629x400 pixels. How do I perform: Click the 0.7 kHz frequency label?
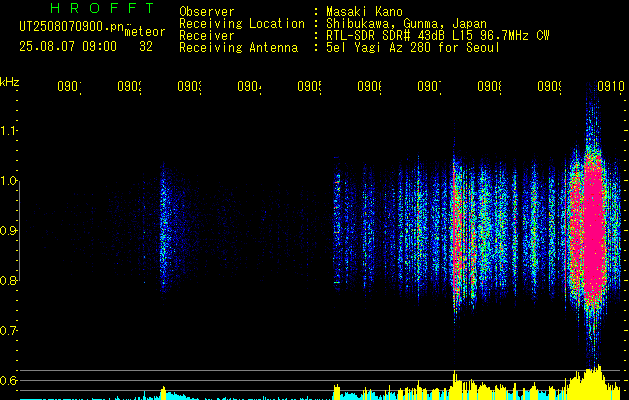(x=9, y=330)
